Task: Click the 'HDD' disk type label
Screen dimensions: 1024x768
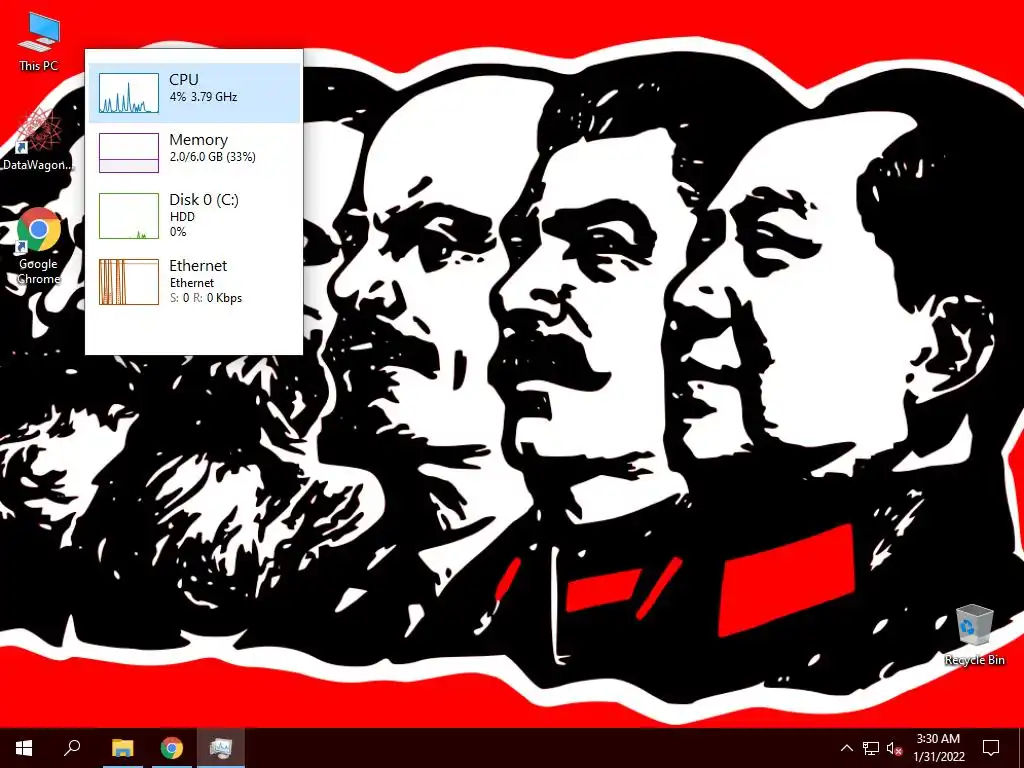Action: click(182, 216)
